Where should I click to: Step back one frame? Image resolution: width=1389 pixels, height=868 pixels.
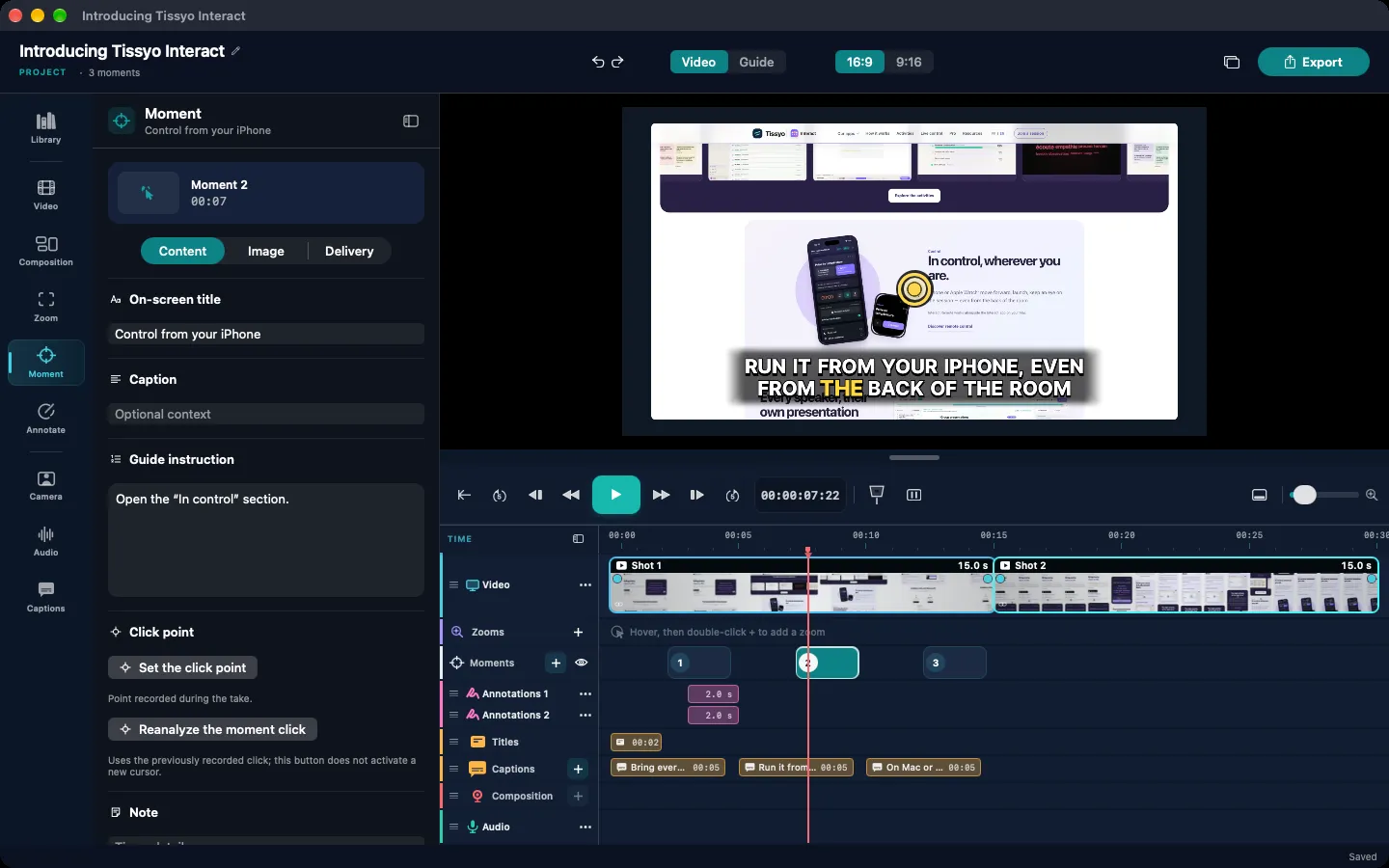pyautogui.click(x=535, y=495)
